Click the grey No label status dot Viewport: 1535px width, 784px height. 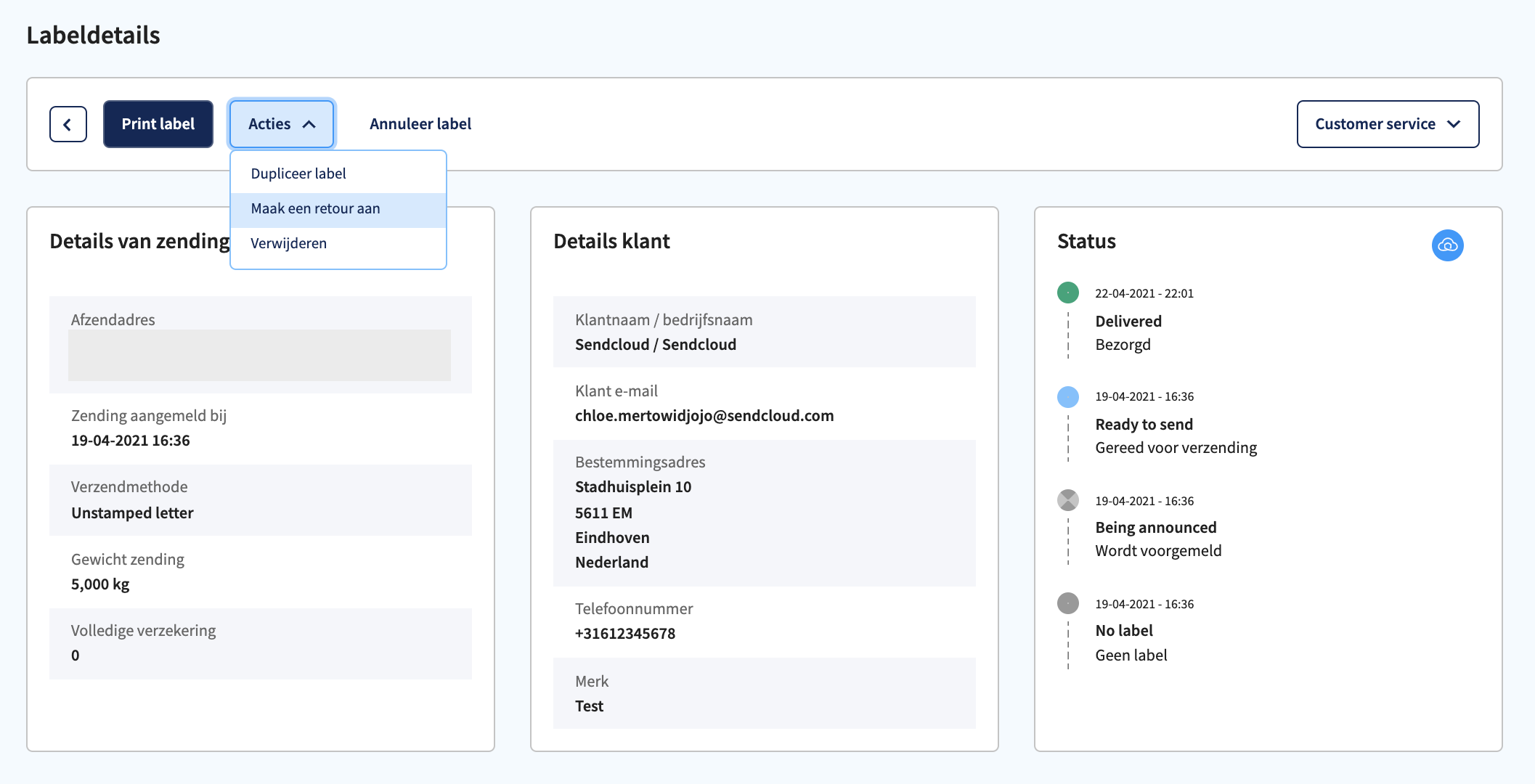point(1067,603)
